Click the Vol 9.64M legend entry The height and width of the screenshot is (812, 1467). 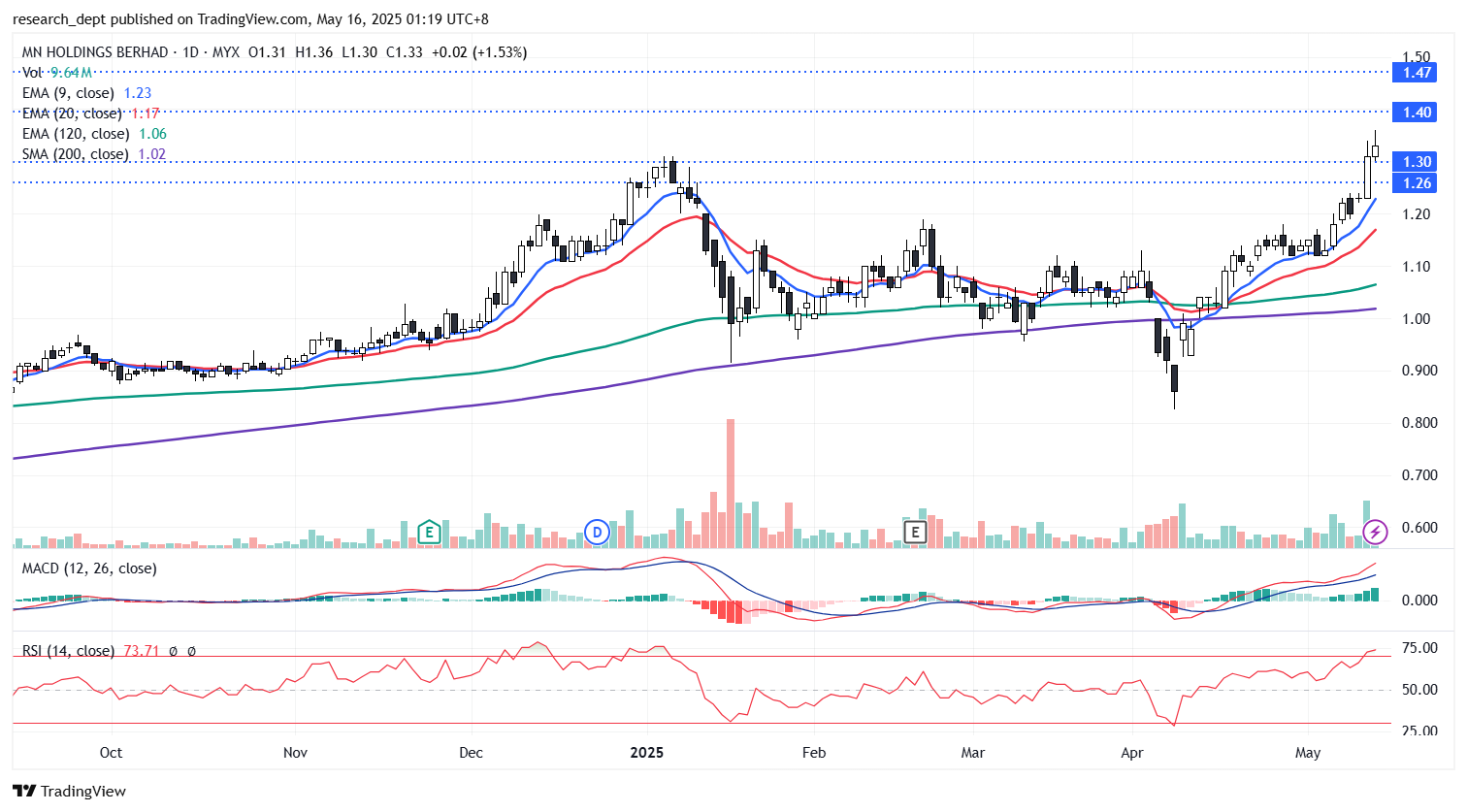[57, 73]
